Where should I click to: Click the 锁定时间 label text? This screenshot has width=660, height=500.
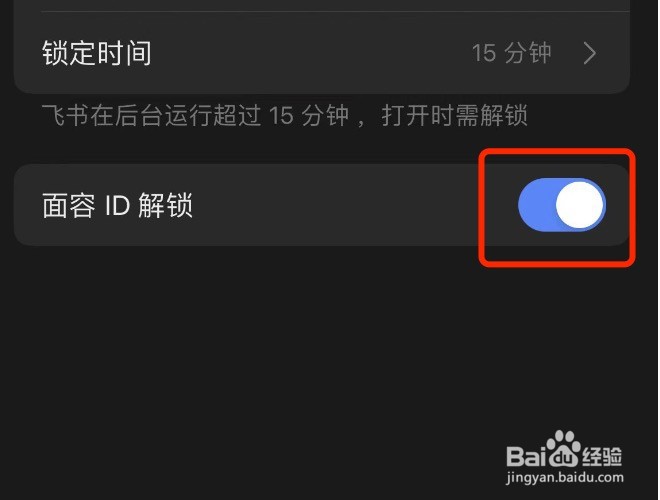point(96,53)
